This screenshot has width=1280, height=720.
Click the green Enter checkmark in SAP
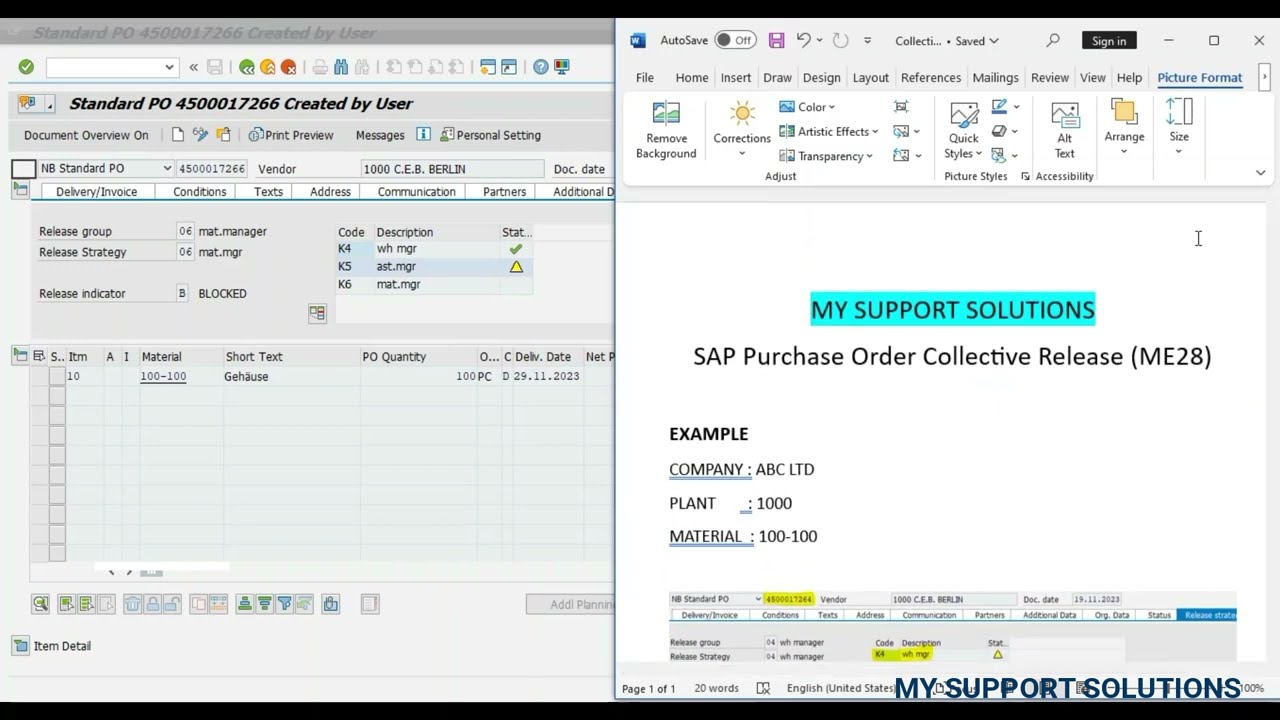tap(26, 67)
